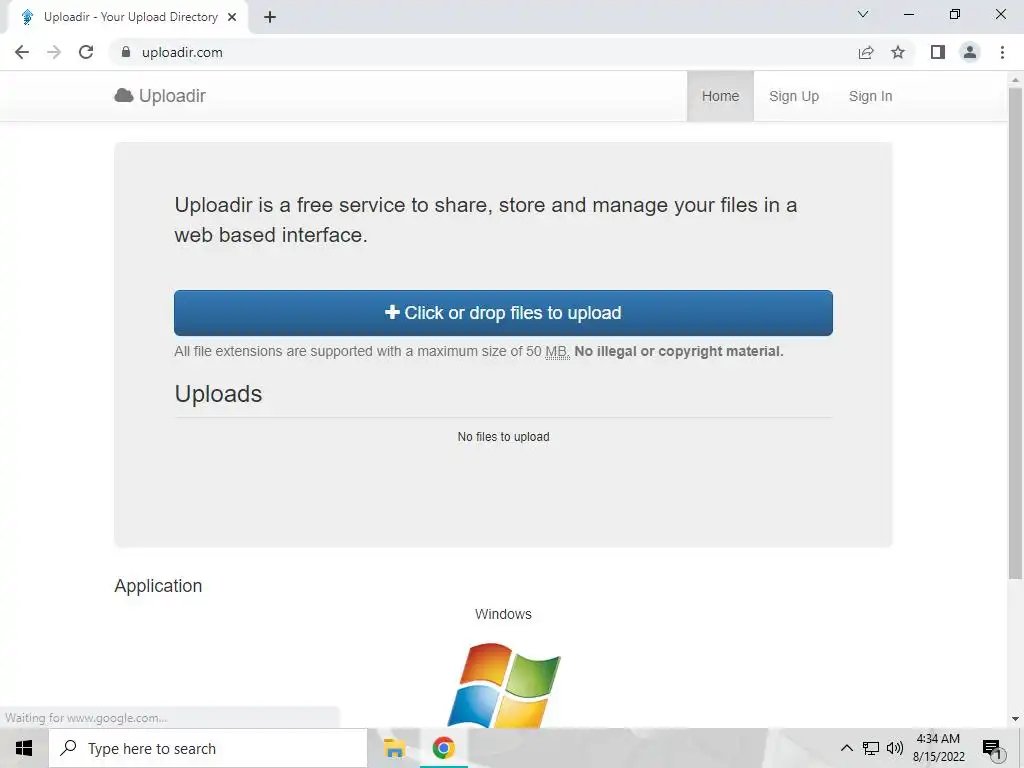Open Chrome three-dot menu
Screen dimensions: 1024x768
pos(1002,52)
